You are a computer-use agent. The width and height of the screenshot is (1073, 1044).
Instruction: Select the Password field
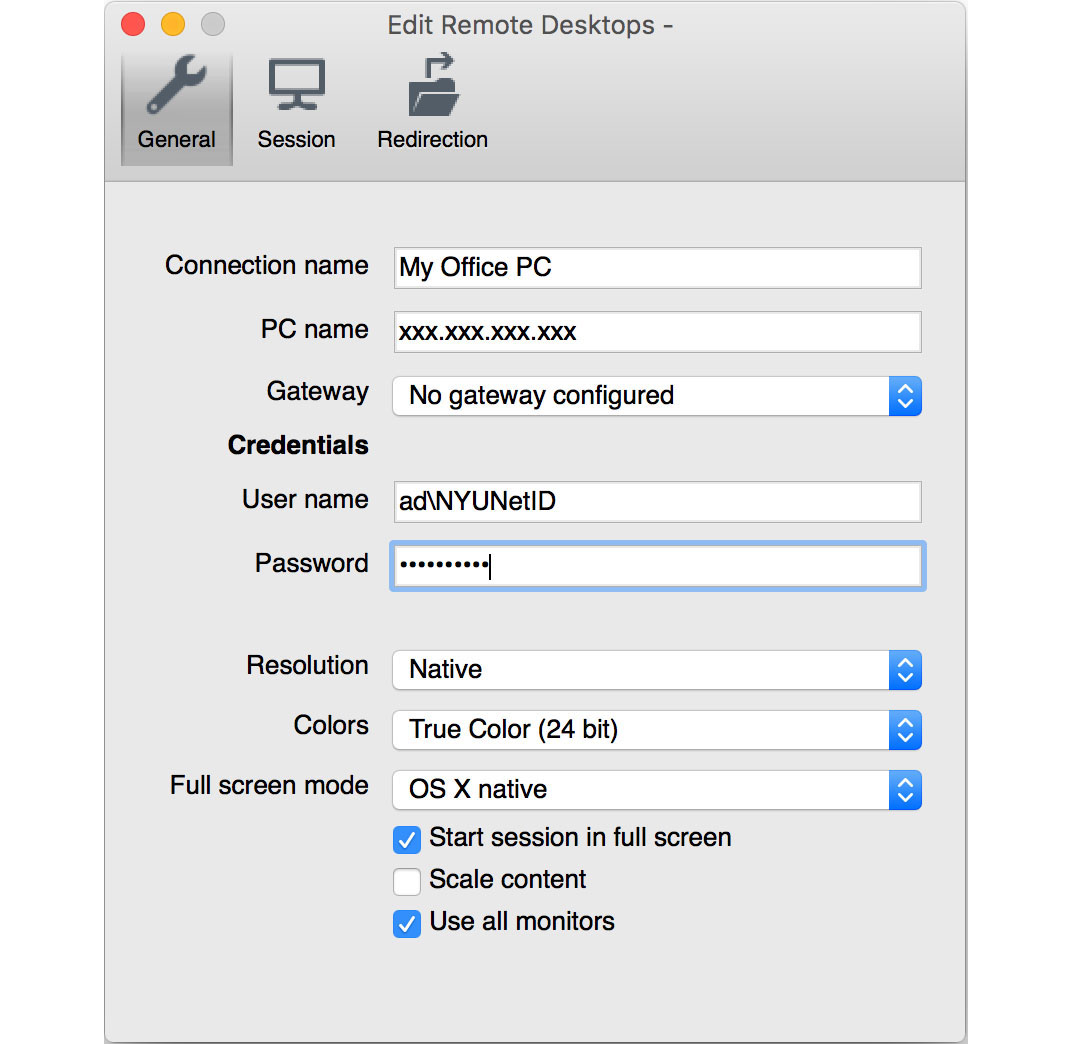point(657,567)
